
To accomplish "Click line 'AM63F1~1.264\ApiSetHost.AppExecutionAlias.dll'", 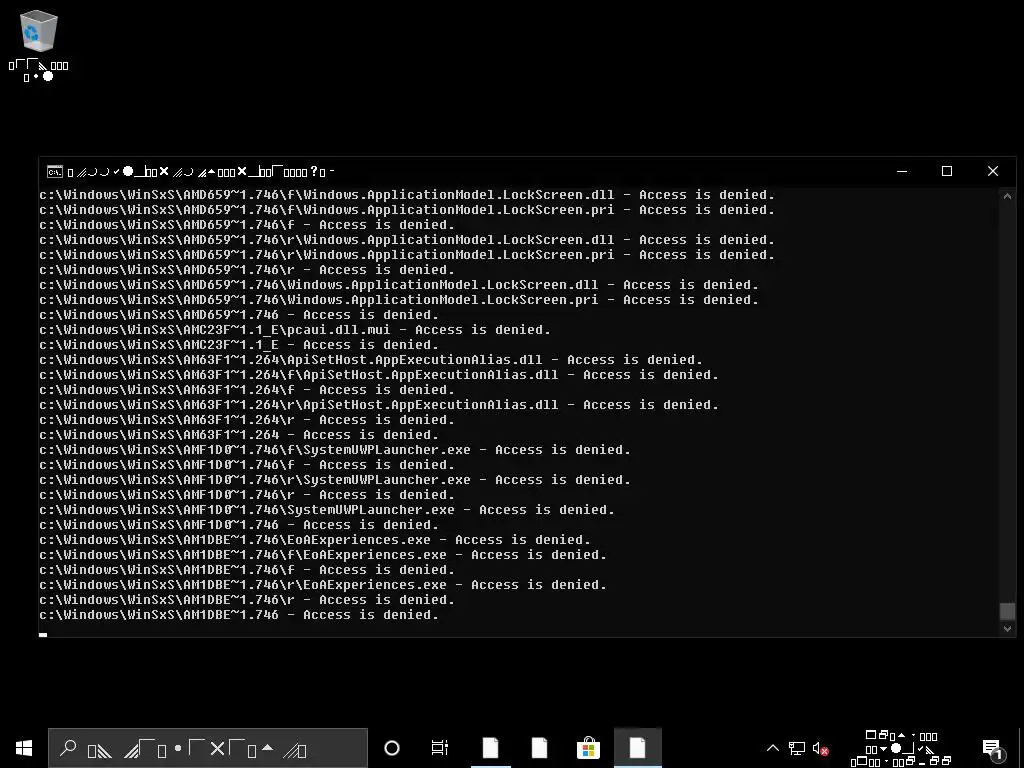I will [370, 360].
